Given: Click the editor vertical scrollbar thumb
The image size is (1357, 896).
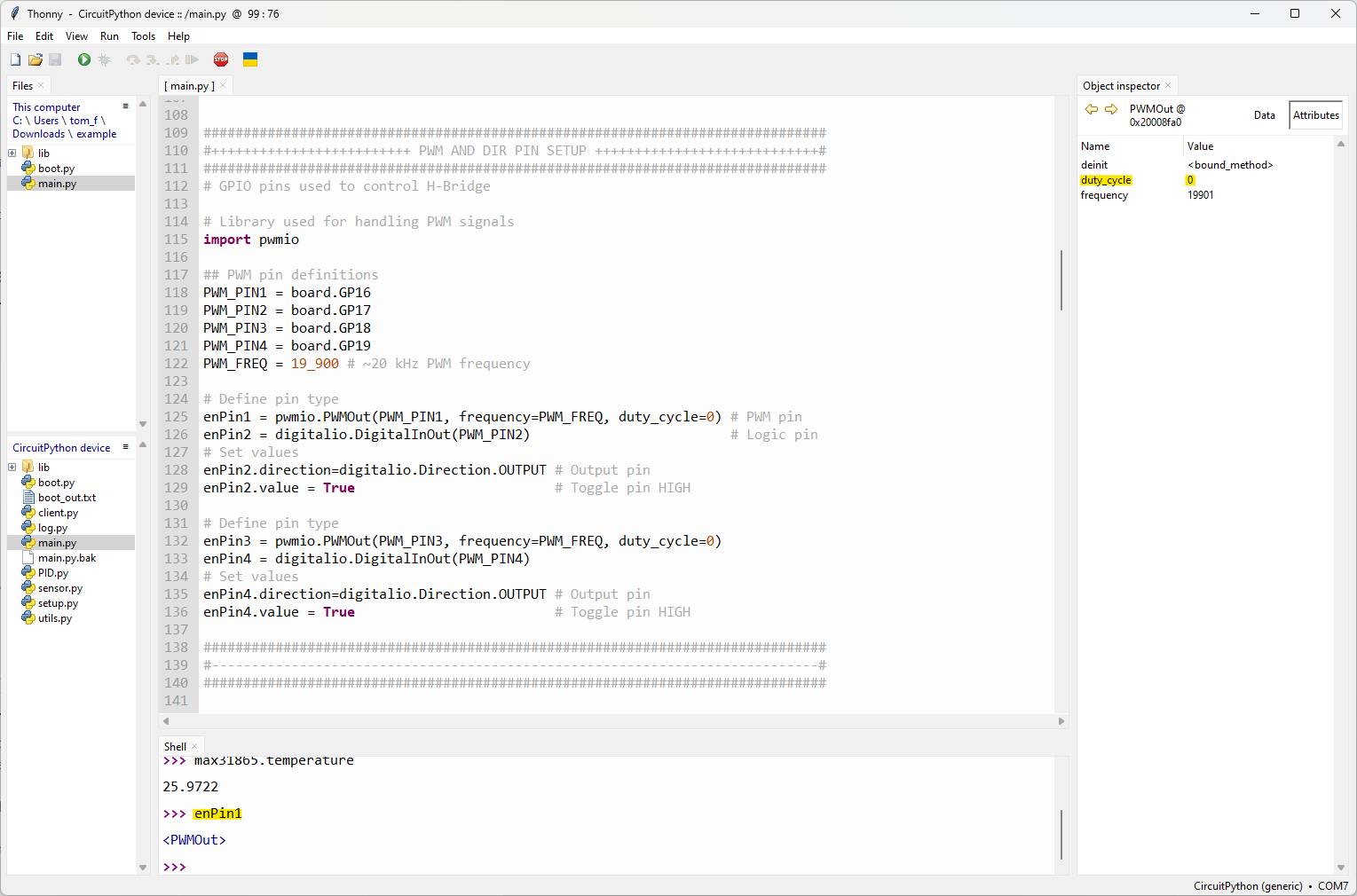Looking at the screenshot, I should (1061, 280).
